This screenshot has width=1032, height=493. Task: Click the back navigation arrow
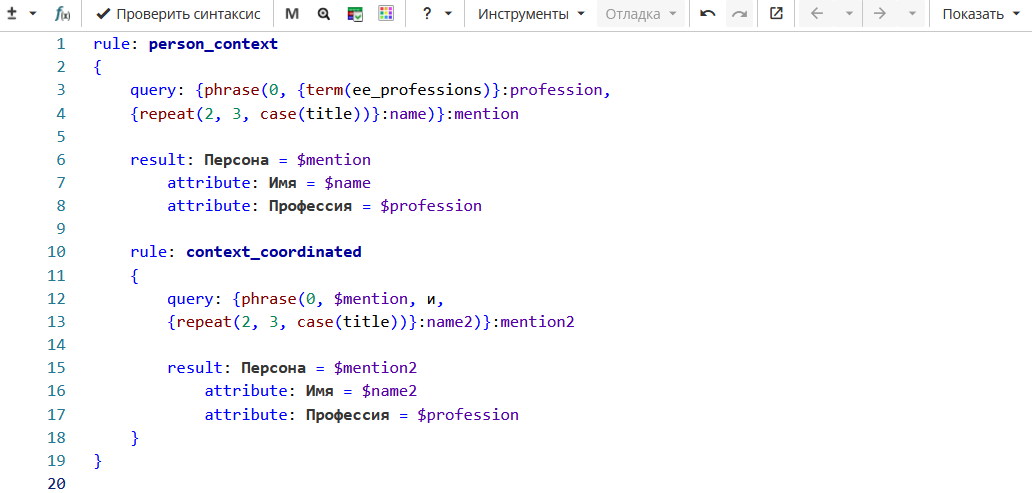[817, 14]
